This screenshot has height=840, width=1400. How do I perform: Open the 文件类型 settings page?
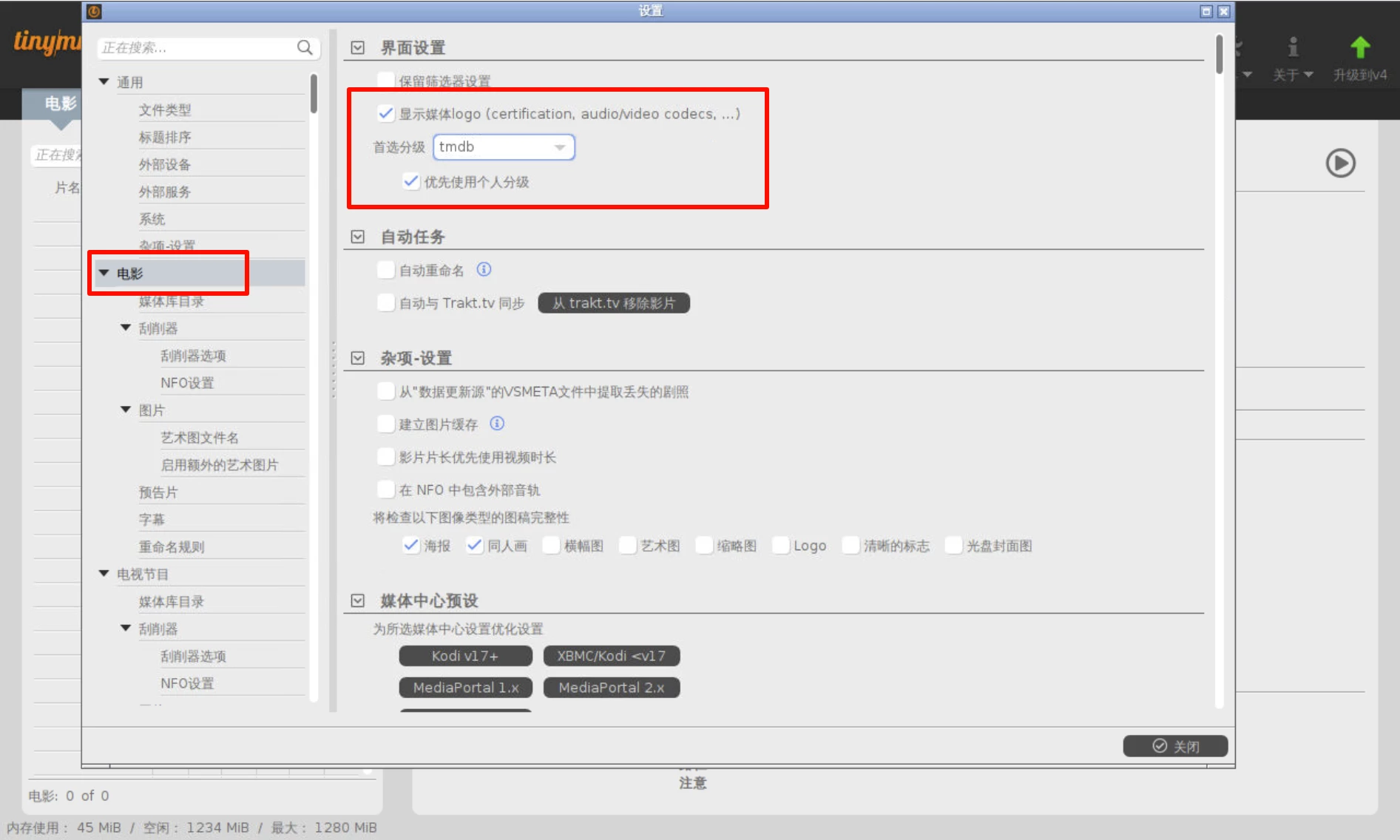tap(165, 110)
